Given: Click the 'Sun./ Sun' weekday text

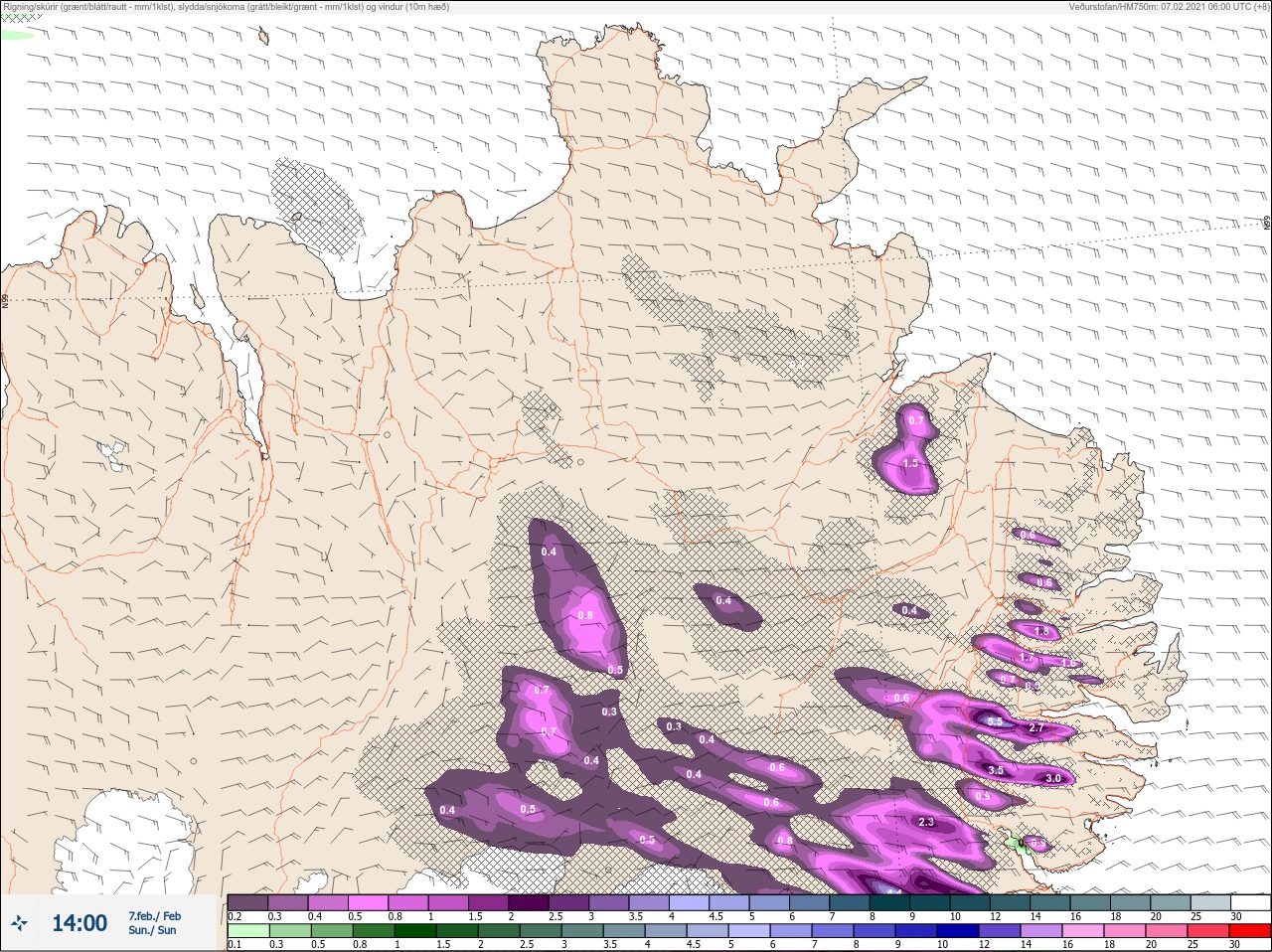Looking at the screenshot, I should [x=152, y=930].
